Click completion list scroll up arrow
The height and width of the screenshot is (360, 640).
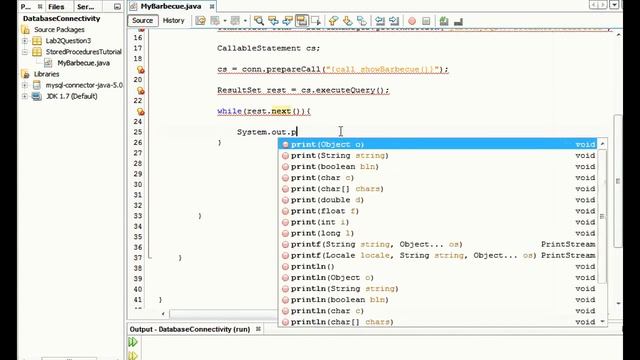[602, 144]
